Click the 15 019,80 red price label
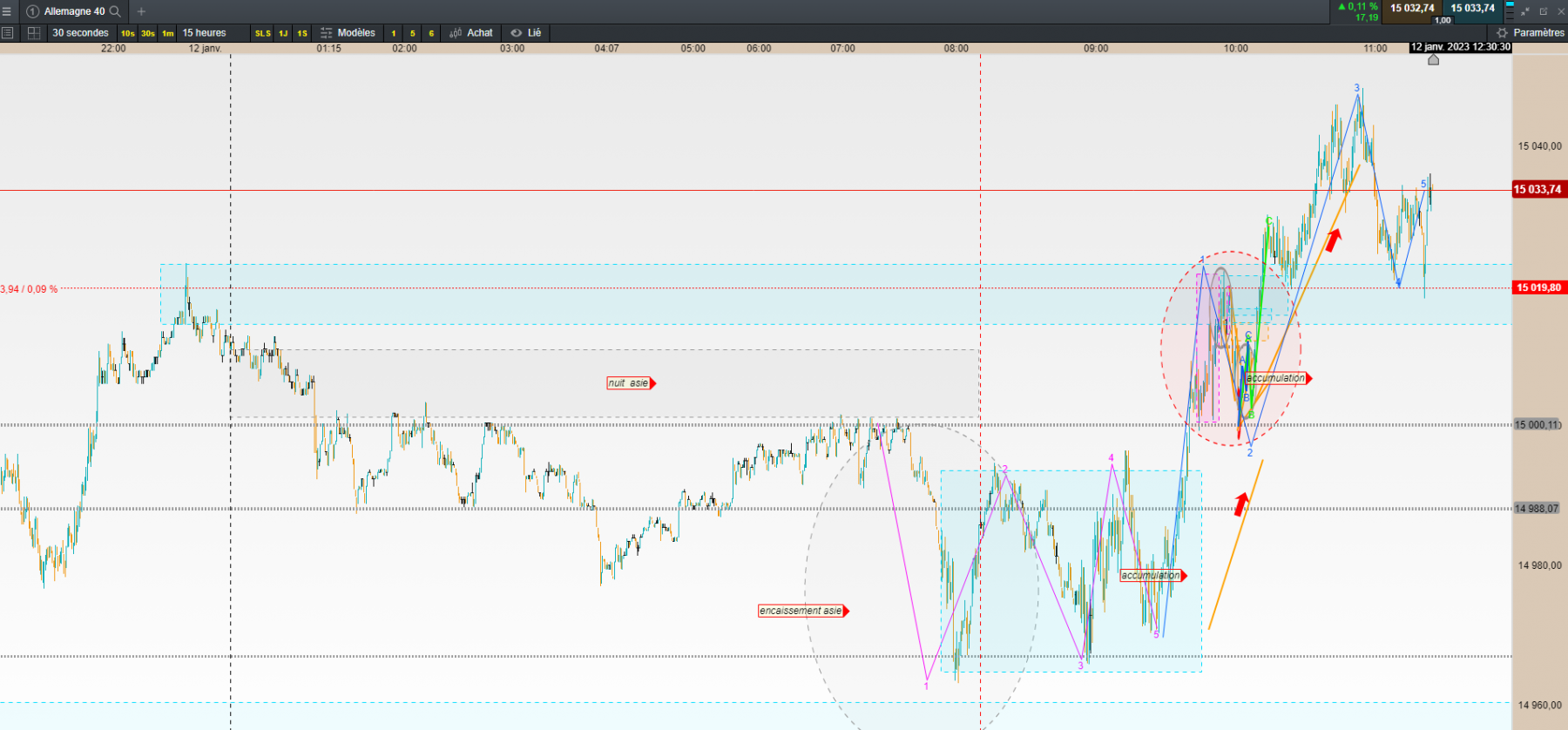Screen dimensions: 1568x730 pos(1539,287)
